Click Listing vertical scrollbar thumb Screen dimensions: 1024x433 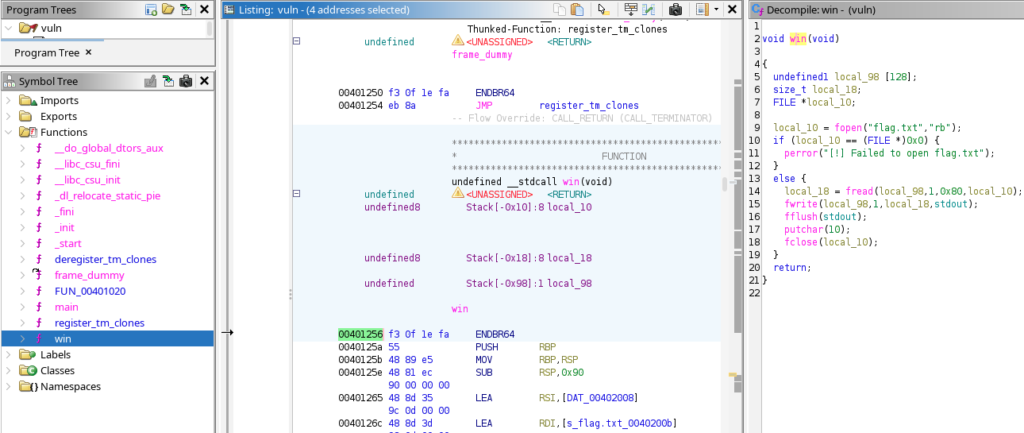coord(724,184)
